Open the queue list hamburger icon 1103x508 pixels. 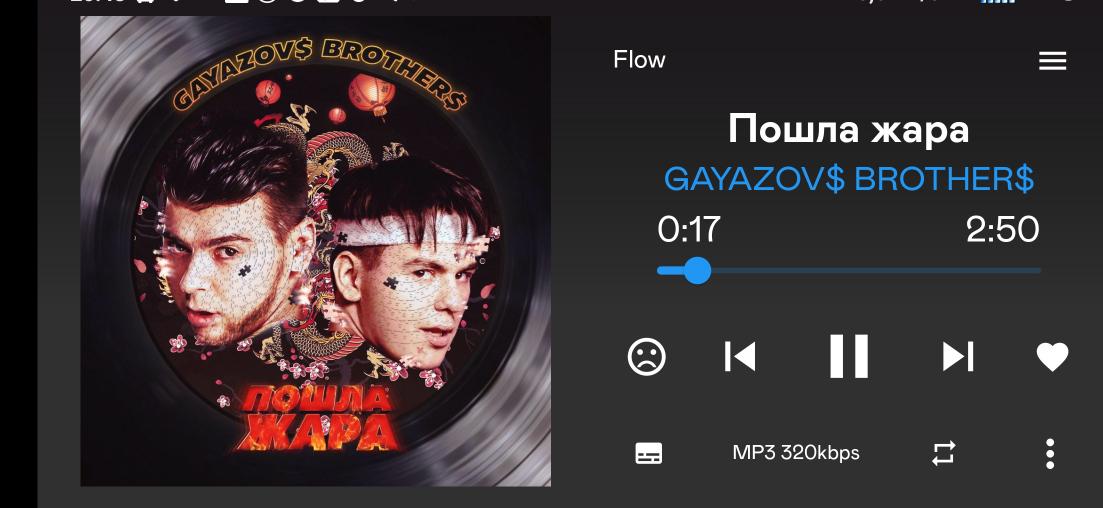point(1052,61)
